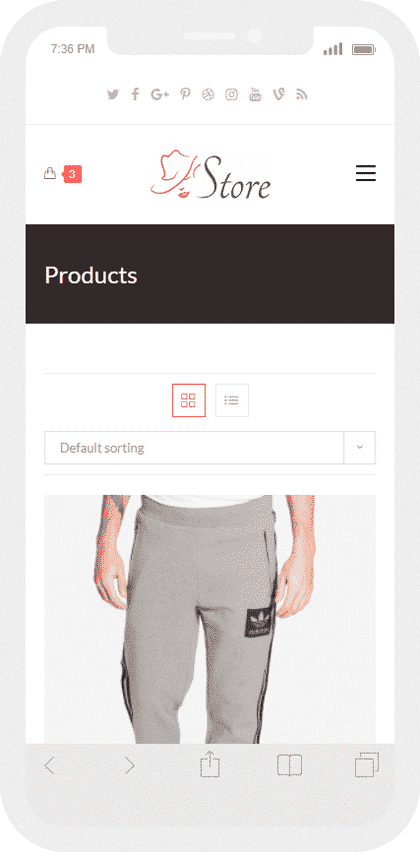Open the RSS feed icon
The width and height of the screenshot is (420, 852).
[x=302, y=95]
